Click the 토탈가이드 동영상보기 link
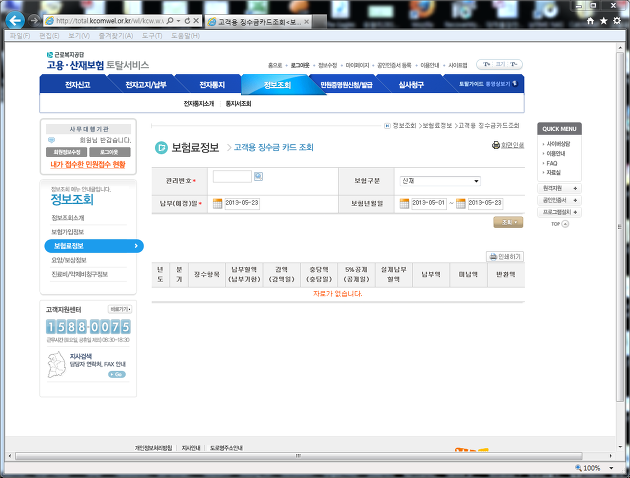 (488, 84)
